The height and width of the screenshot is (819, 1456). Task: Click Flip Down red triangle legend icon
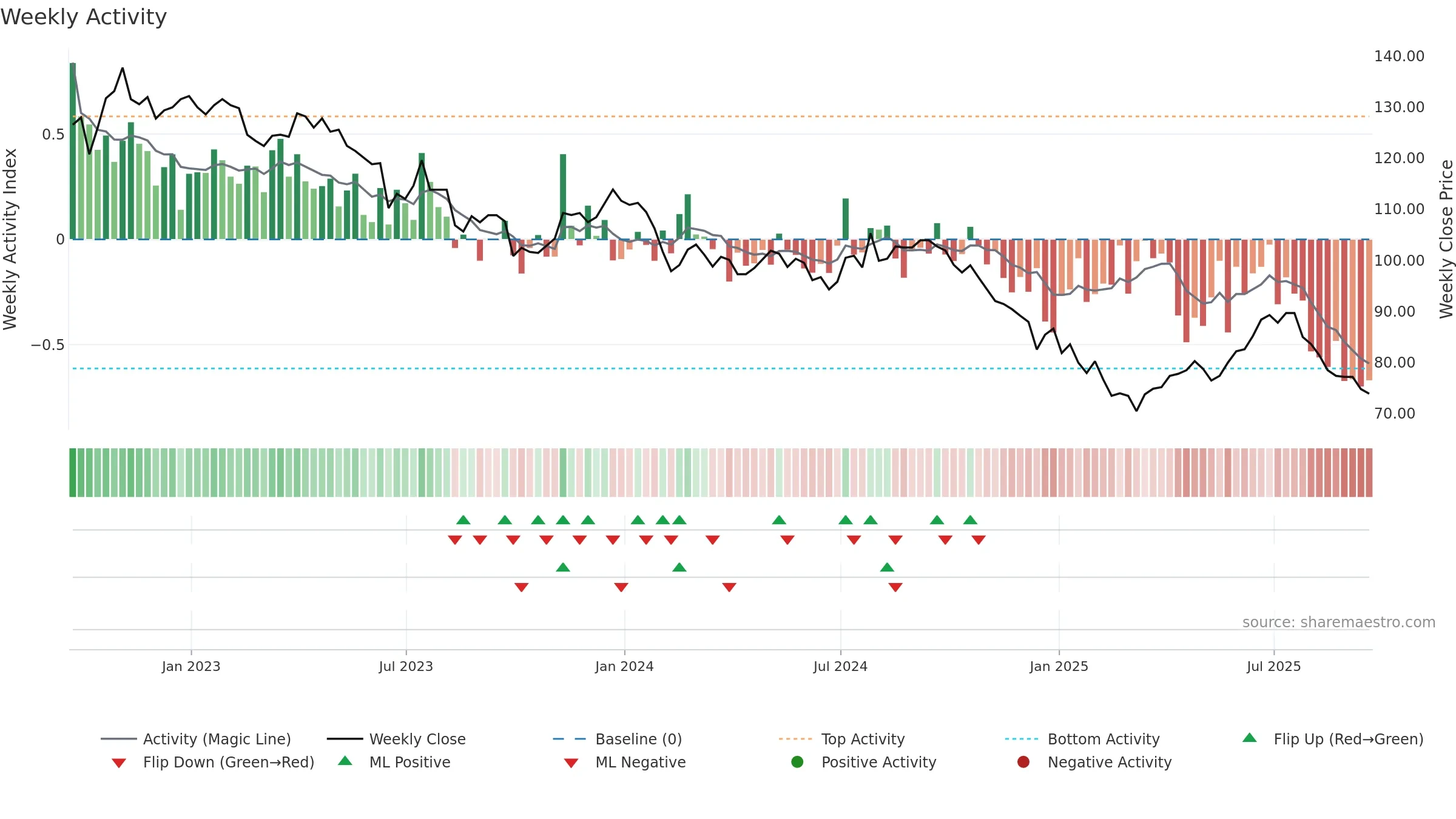119,763
